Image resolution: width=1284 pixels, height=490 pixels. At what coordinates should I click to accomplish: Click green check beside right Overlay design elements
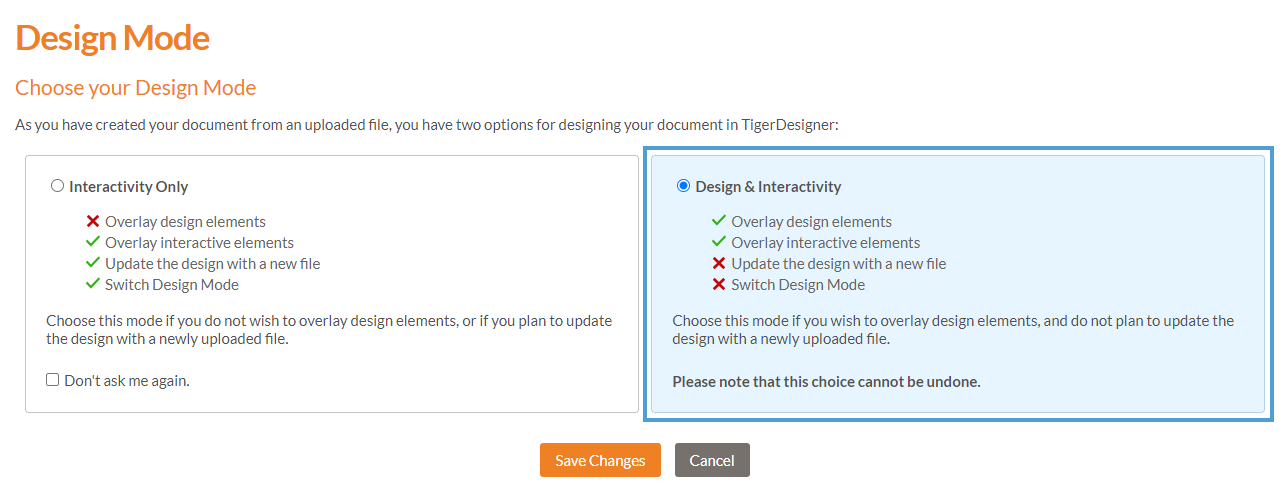click(719, 222)
